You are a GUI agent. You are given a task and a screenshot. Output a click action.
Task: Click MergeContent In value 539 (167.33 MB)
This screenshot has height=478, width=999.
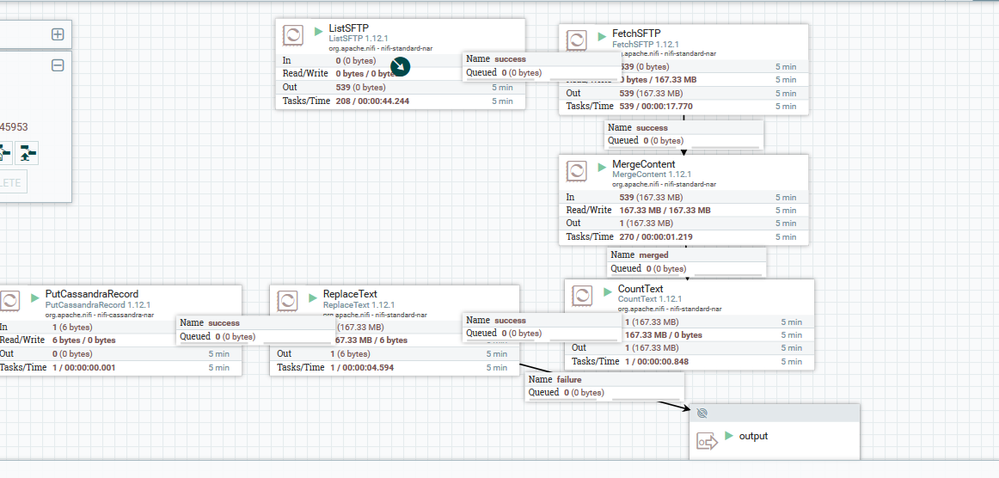(651, 198)
